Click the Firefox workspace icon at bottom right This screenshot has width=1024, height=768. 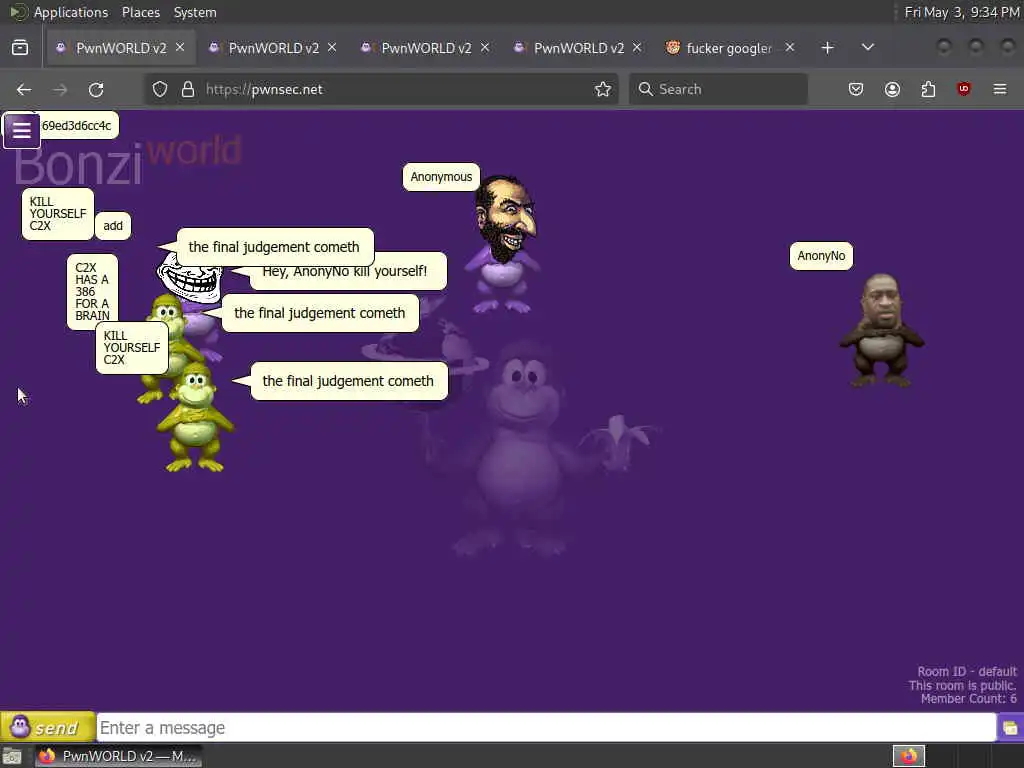click(x=908, y=756)
